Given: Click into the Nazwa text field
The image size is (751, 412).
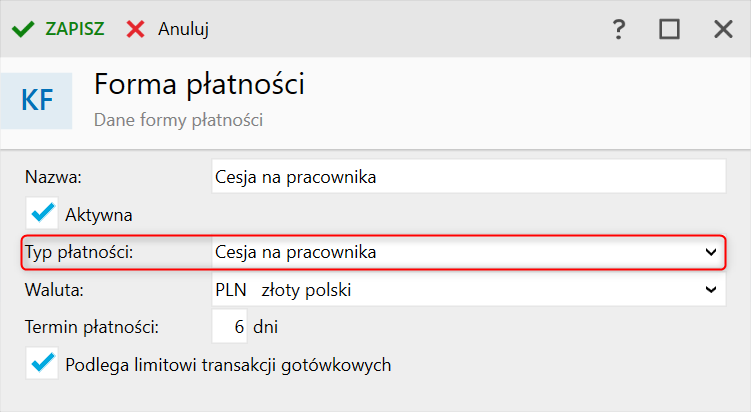Looking at the screenshot, I should tap(469, 177).
